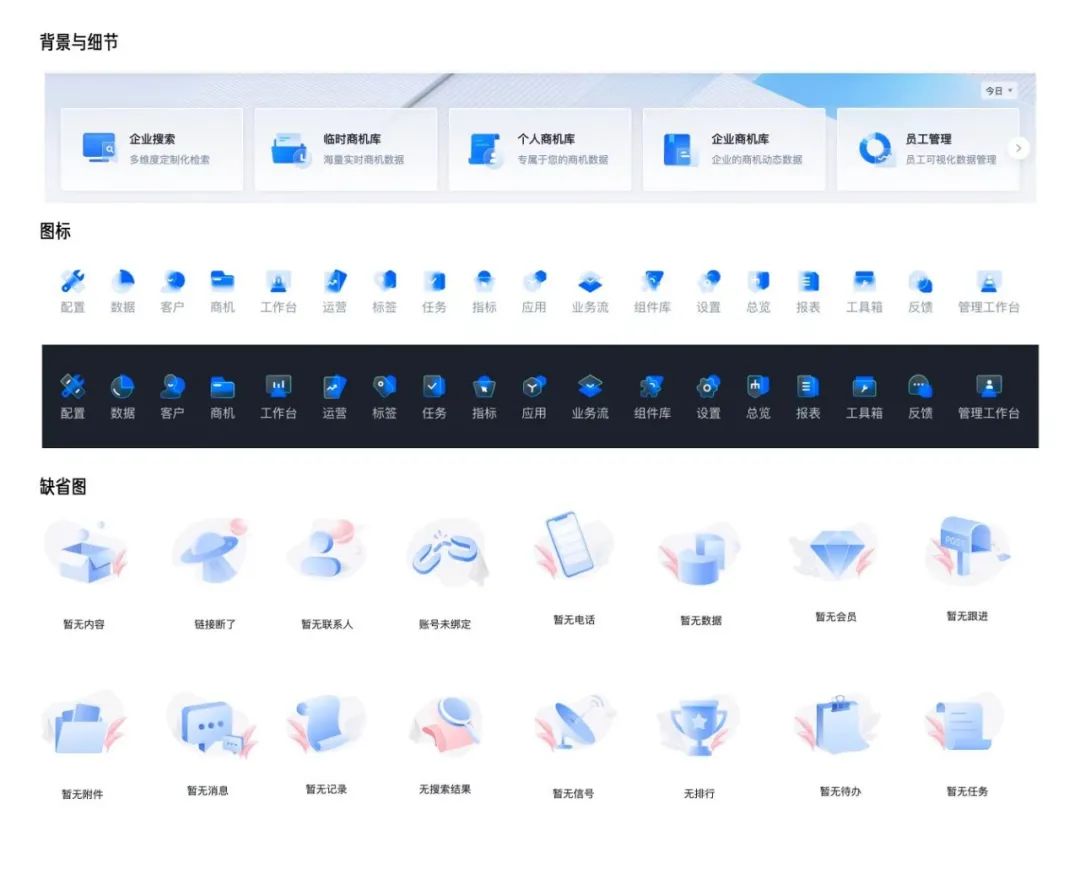Select the 暂无内容 empty box illustration
This screenshot has width=1080, height=869.
86,553
